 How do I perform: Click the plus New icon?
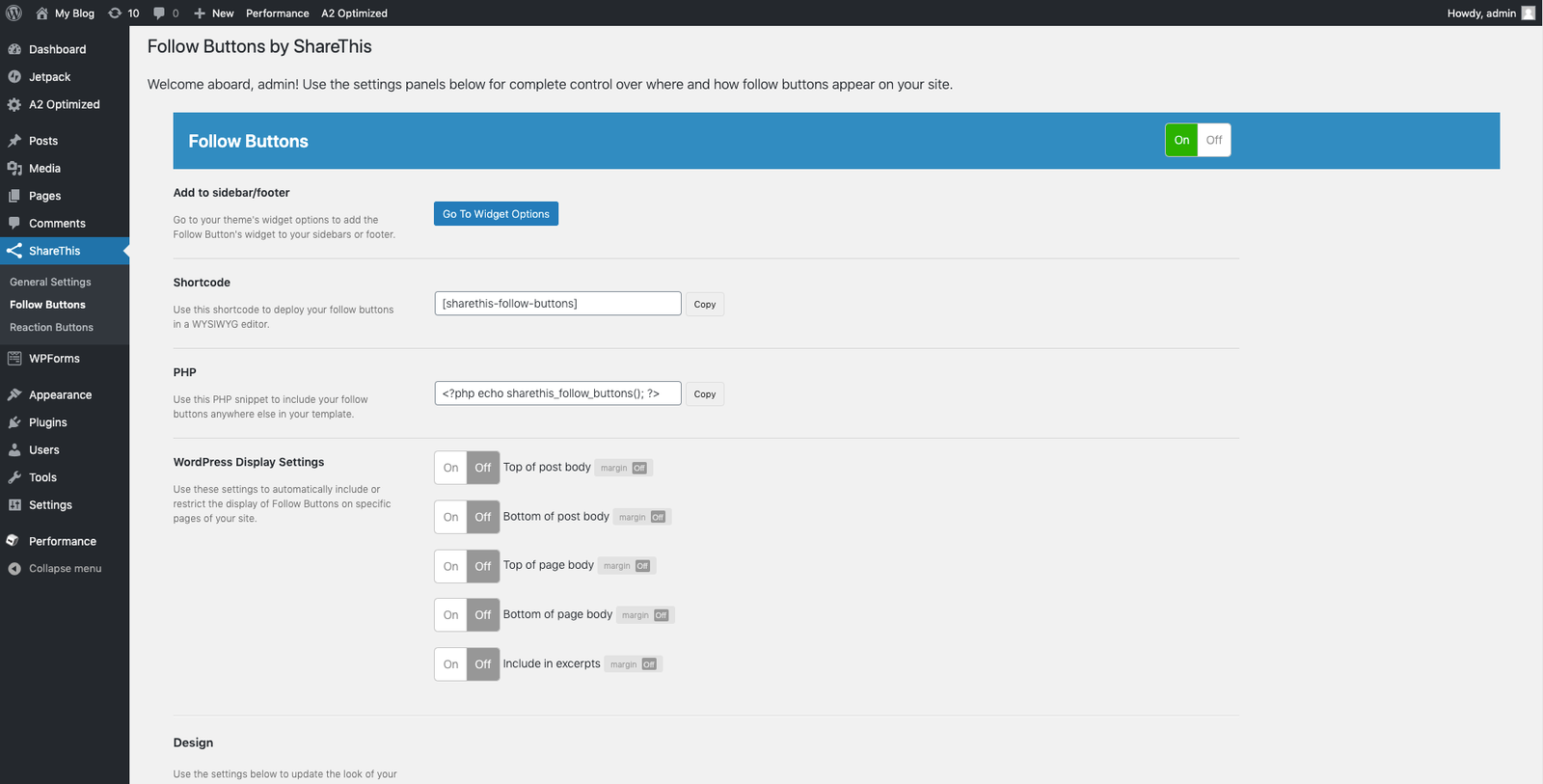pos(200,13)
